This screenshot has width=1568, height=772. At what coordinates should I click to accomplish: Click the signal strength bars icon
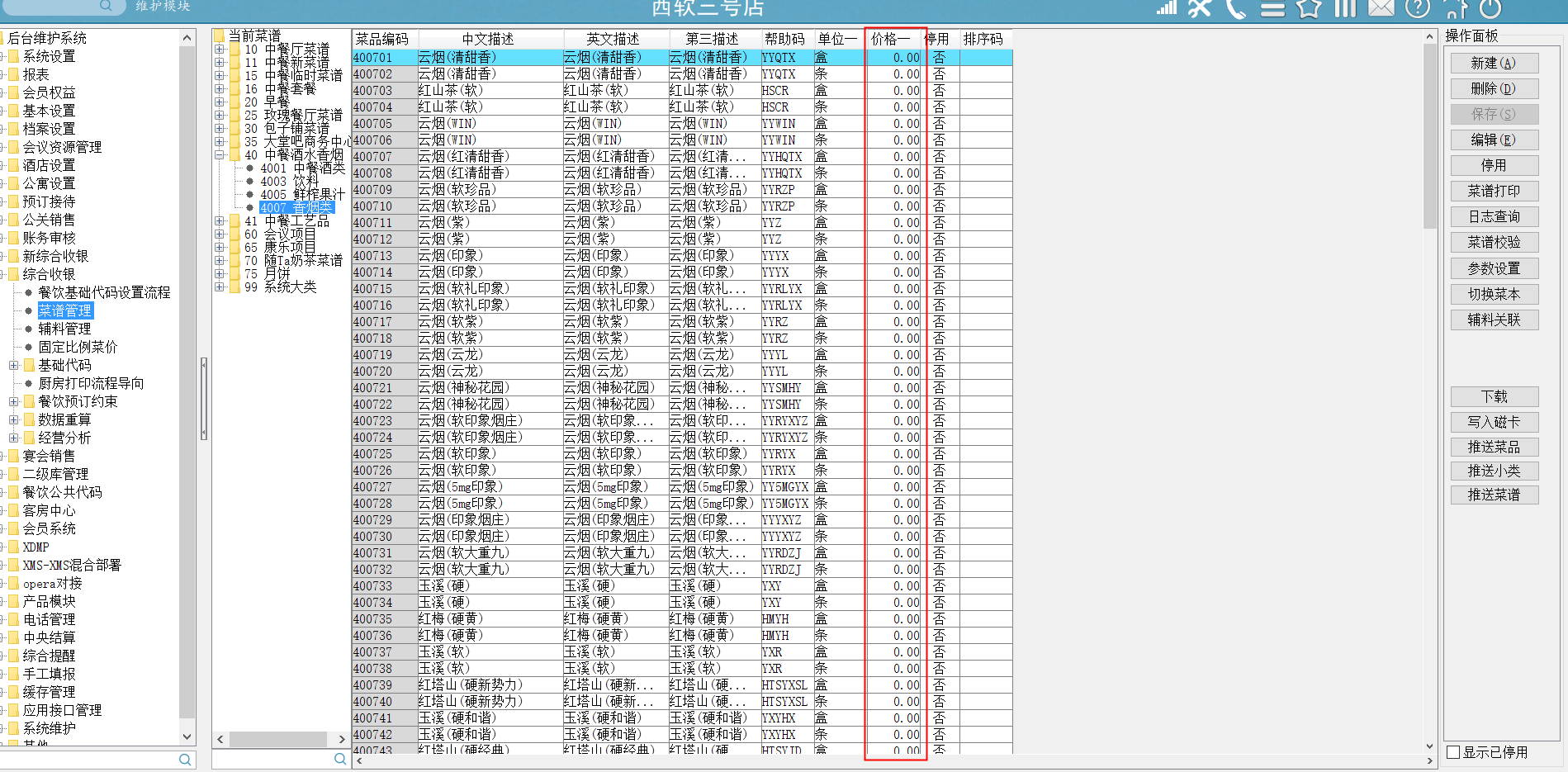point(1166,7)
